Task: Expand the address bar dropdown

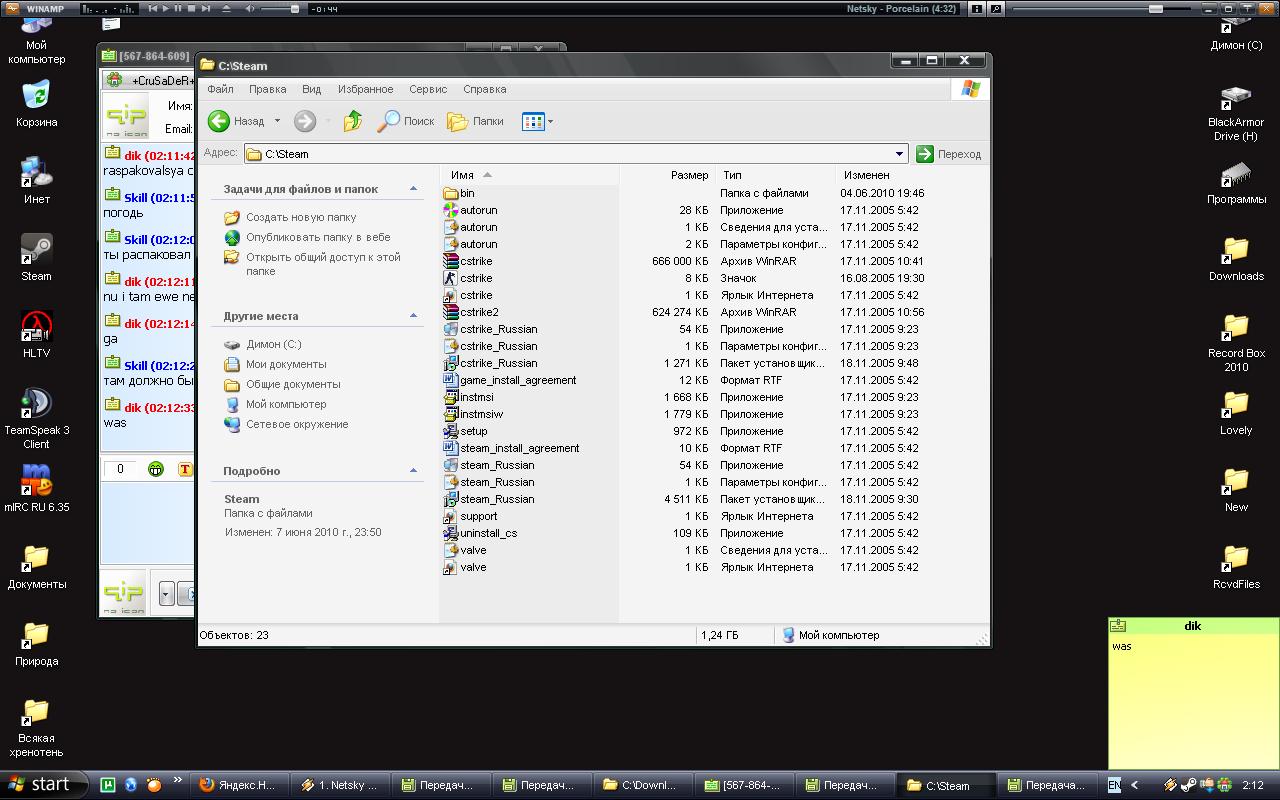Action: [x=900, y=154]
